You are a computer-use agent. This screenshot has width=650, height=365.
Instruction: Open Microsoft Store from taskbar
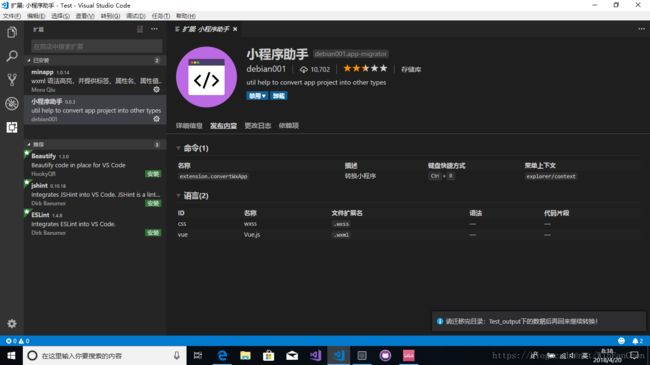click(x=269, y=355)
